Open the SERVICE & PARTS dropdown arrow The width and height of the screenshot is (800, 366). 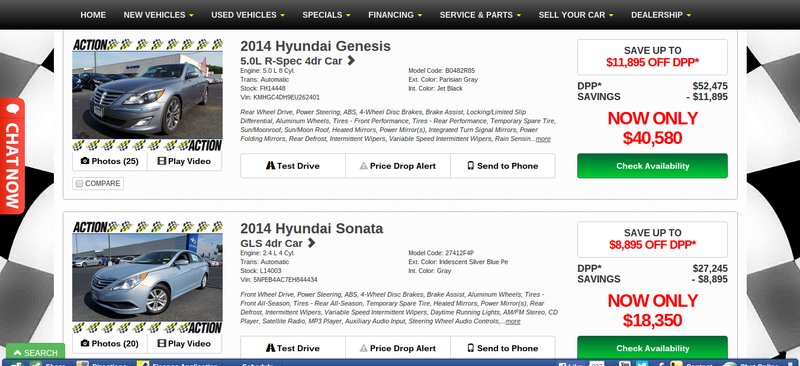coord(518,15)
